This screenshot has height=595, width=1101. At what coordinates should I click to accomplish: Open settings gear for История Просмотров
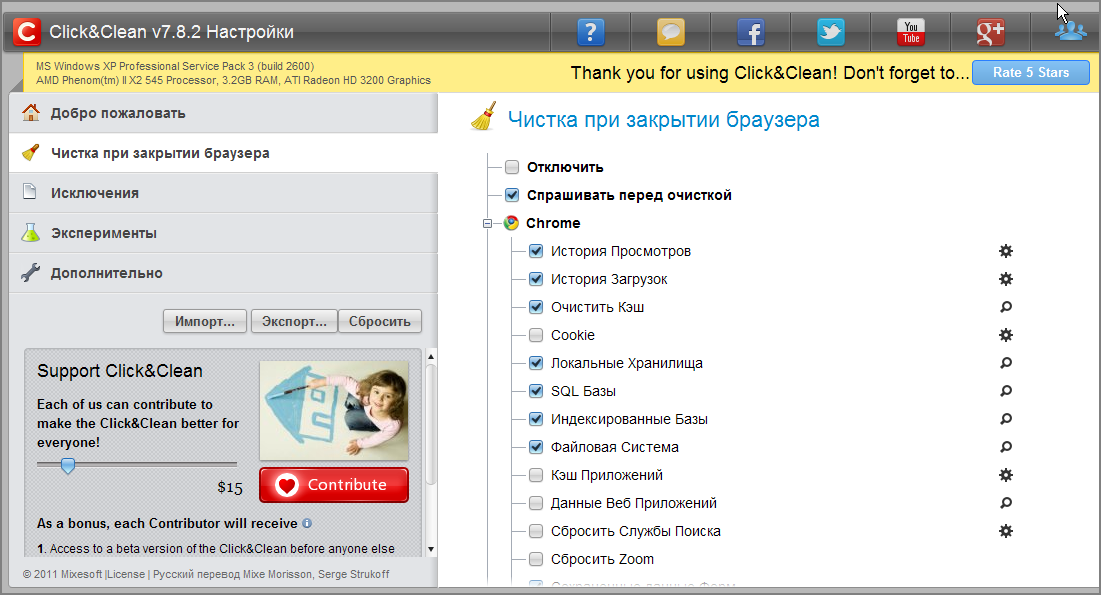1006,251
